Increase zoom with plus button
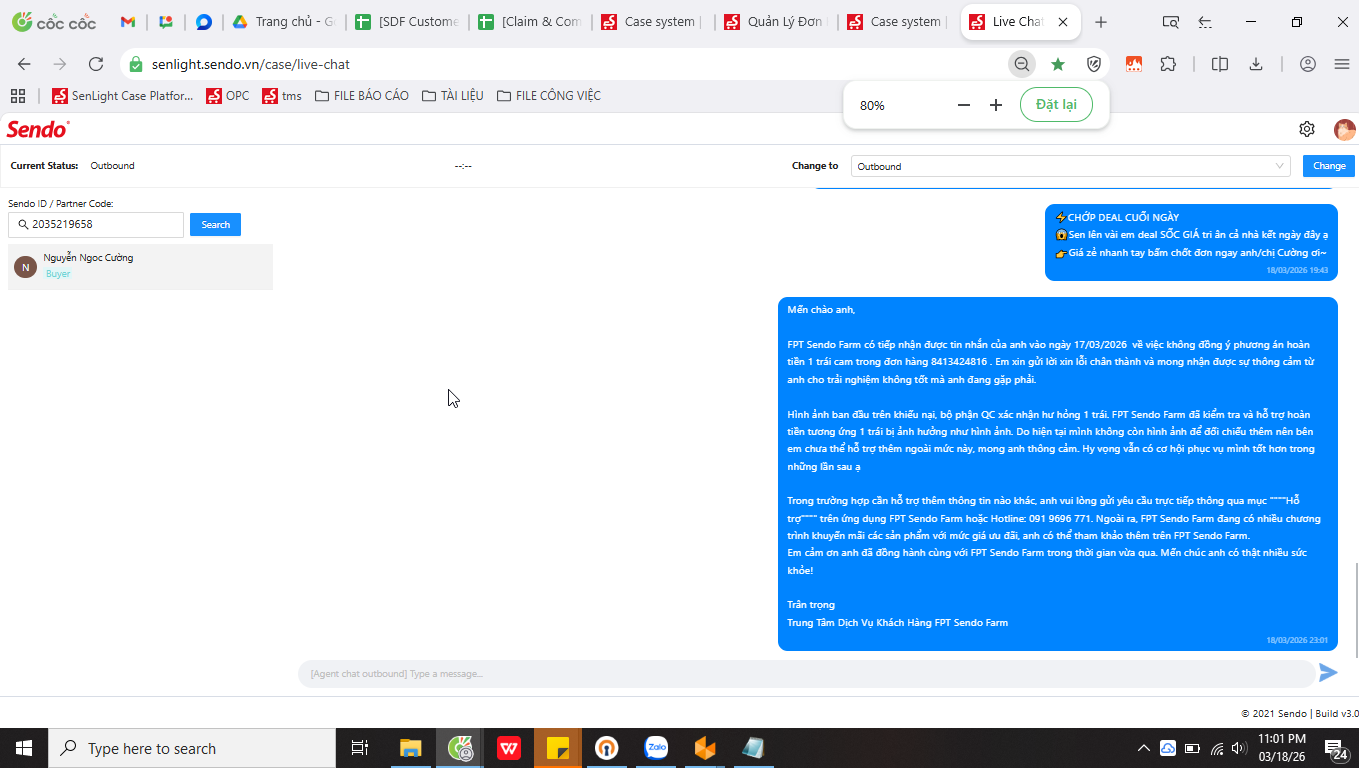 pos(996,105)
